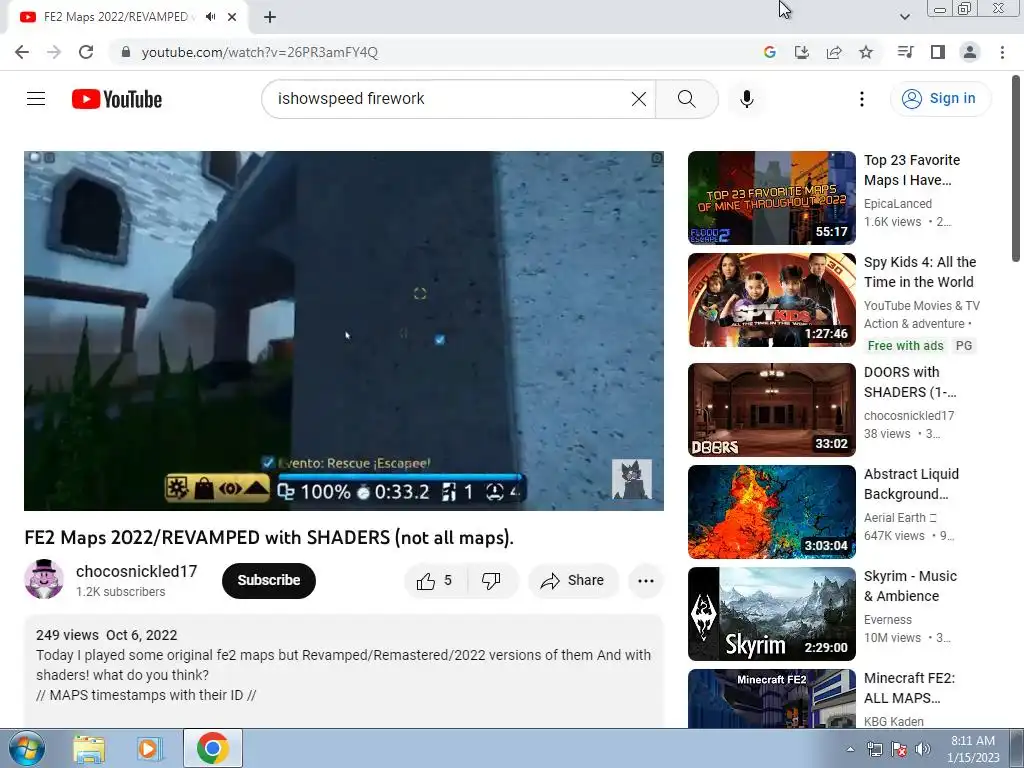Image resolution: width=1024 pixels, height=768 pixels.
Task: Go back with browser back arrow
Action: (x=22, y=52)
